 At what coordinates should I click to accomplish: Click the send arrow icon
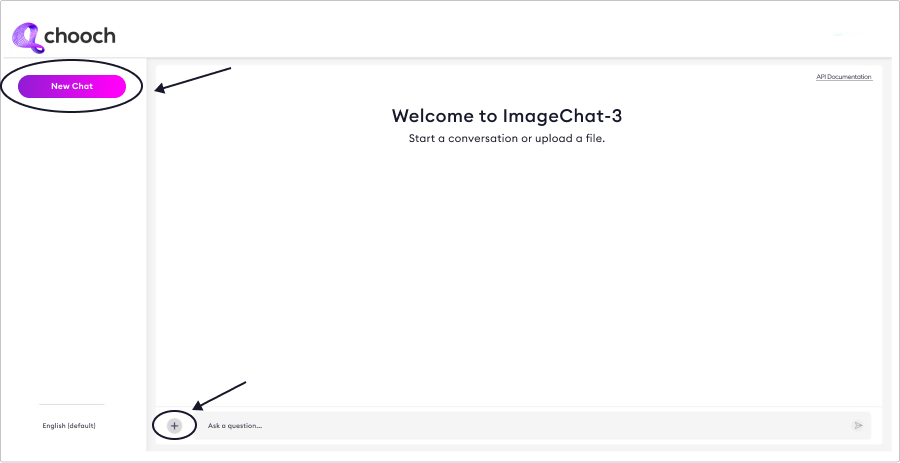coord(858,426)
